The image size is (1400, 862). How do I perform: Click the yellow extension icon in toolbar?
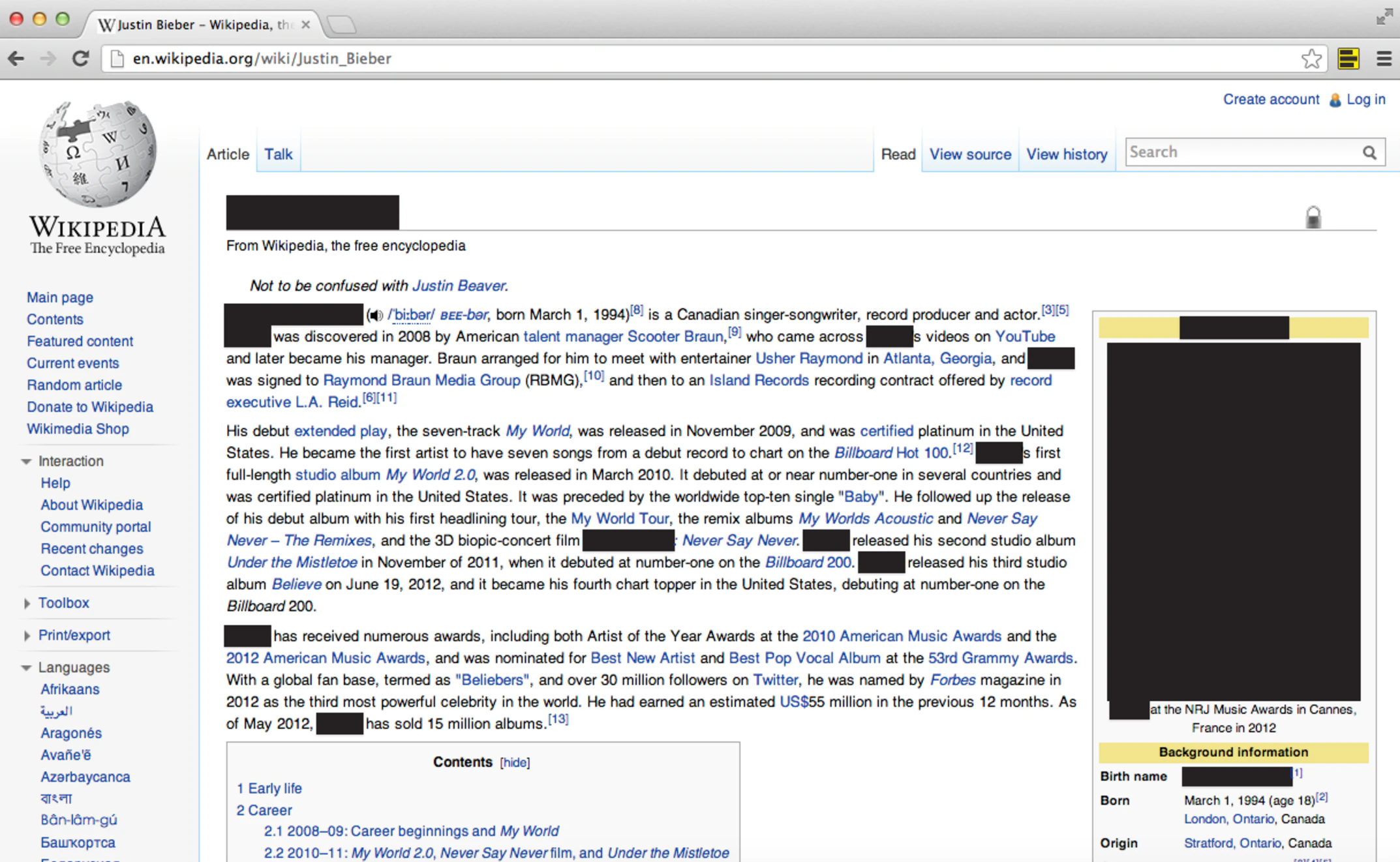tap(1348, 59)
